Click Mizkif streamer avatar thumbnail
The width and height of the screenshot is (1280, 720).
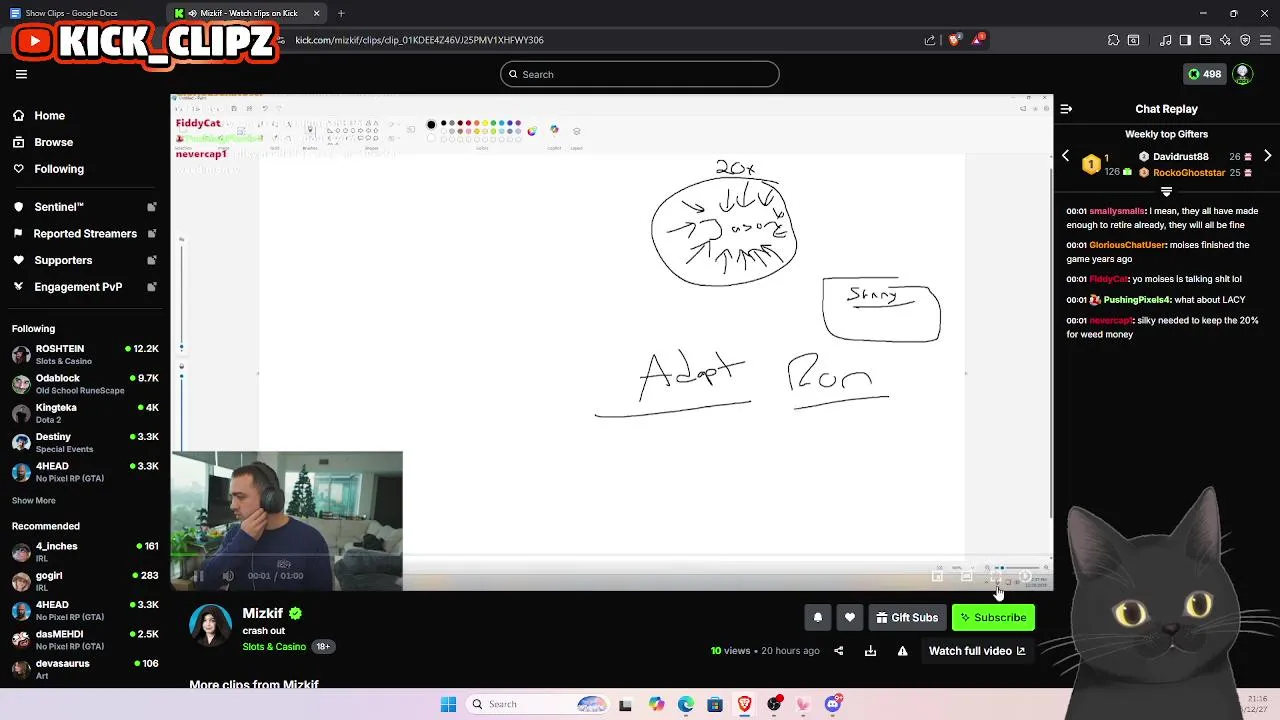[x=210, y=626]
